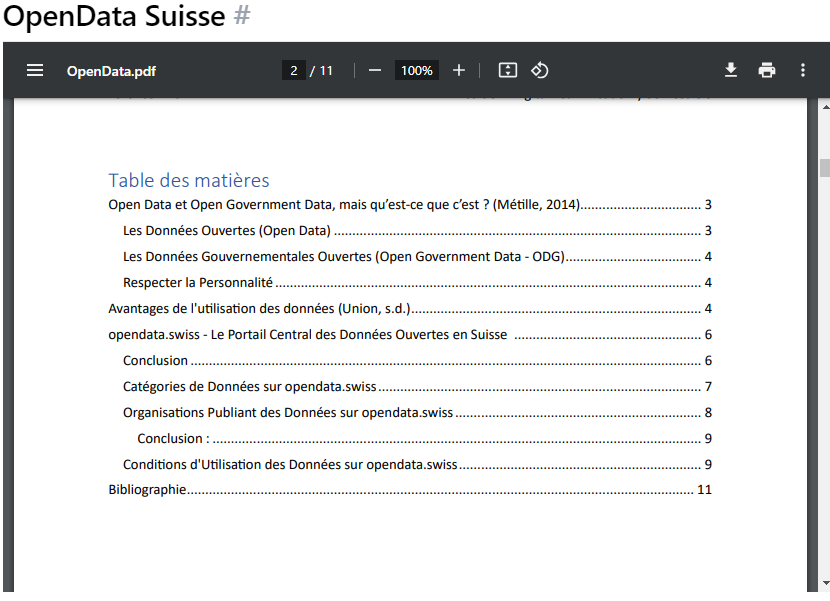
Task: Open Conditions d'Utilisation des Données section
Action: 289,464
